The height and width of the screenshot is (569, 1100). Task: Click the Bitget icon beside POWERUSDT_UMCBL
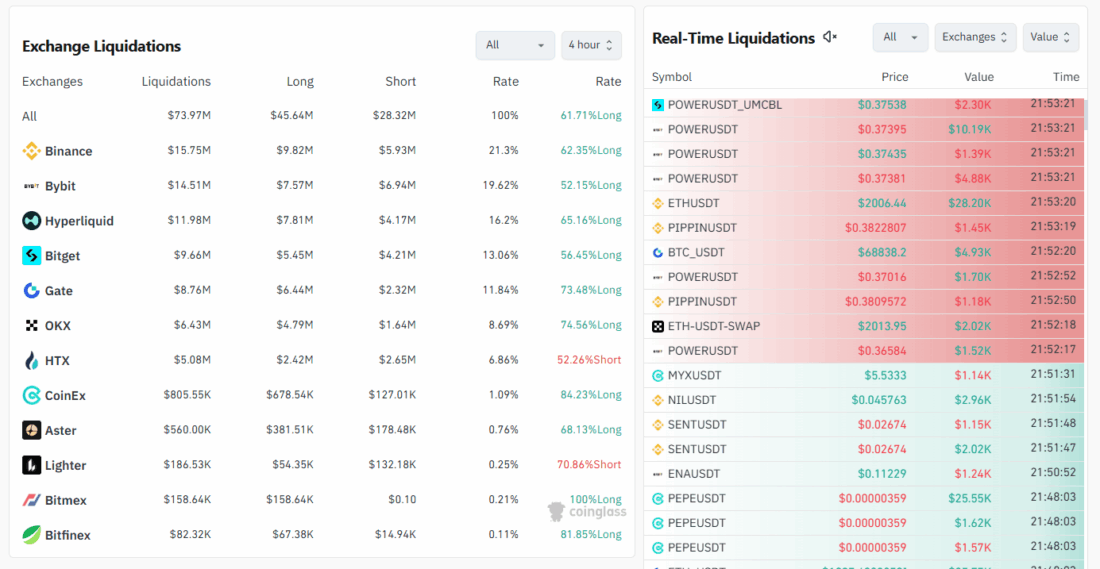[x=658, y=105]
